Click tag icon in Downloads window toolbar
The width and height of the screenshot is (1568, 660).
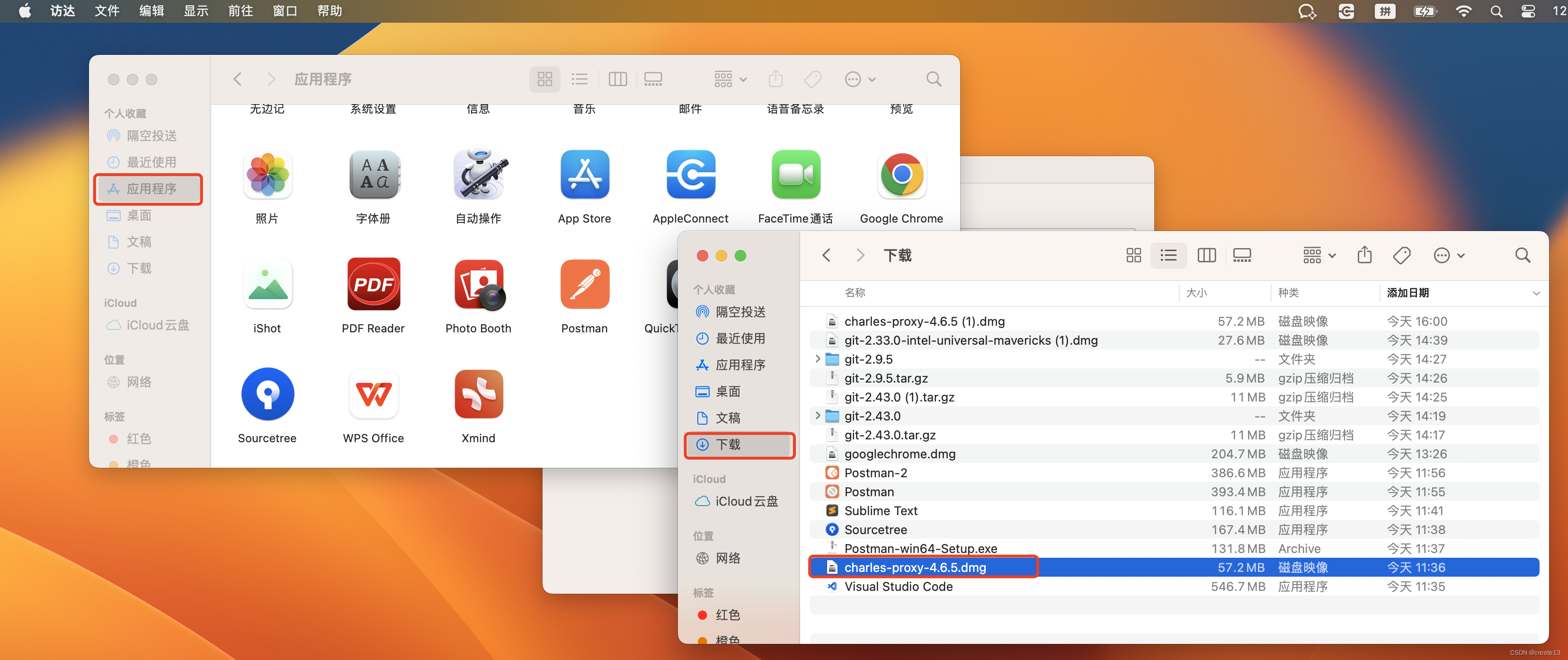point(1402,255)
